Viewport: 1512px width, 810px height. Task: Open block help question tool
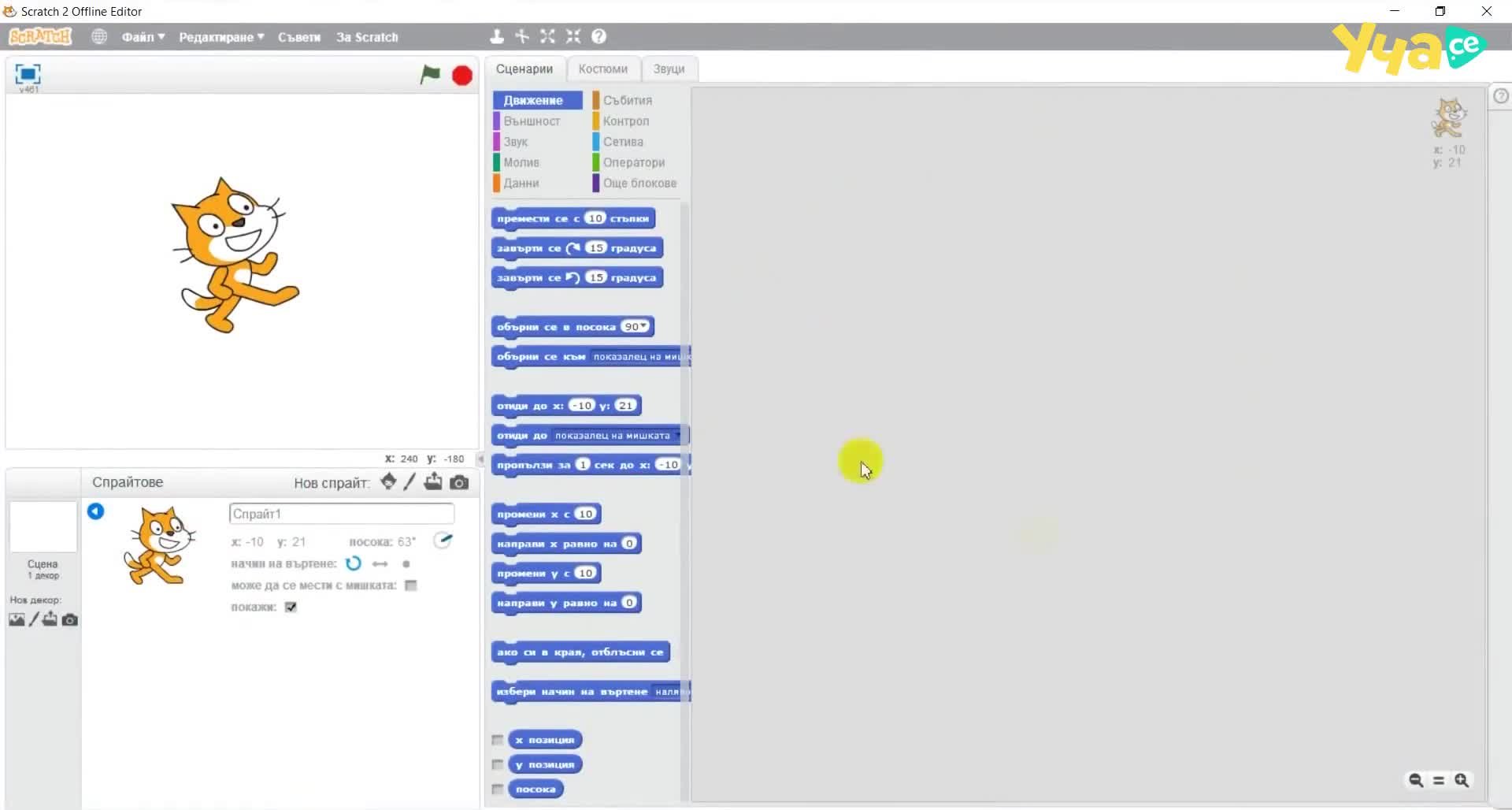pos(599,36)
